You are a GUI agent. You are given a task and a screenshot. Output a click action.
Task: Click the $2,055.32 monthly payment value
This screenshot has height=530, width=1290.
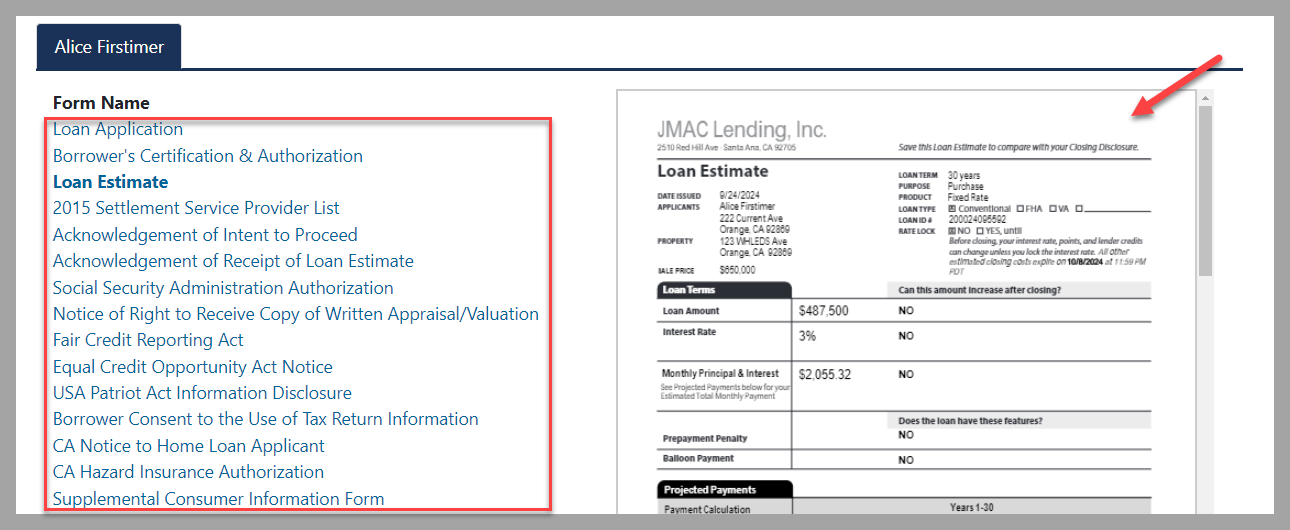pos(825,374)
